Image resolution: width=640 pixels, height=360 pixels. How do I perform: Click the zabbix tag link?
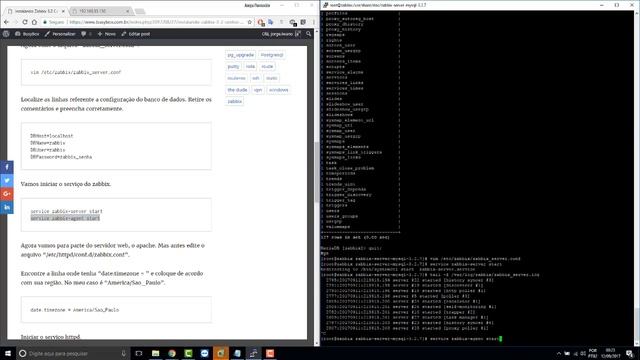pos(235,101)
